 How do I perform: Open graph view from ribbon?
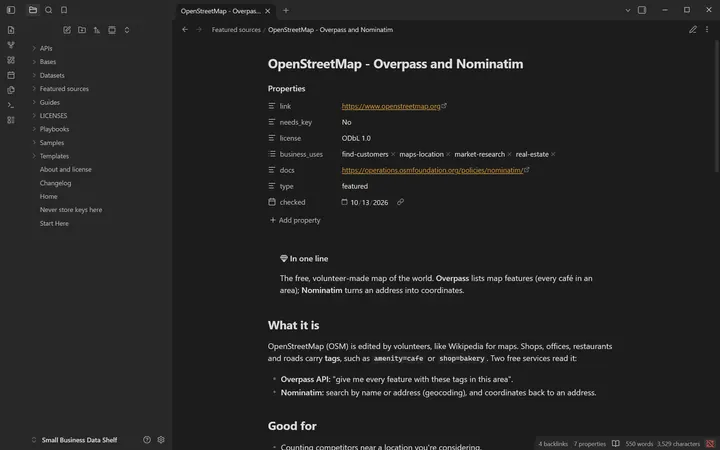tap(11, 45)
